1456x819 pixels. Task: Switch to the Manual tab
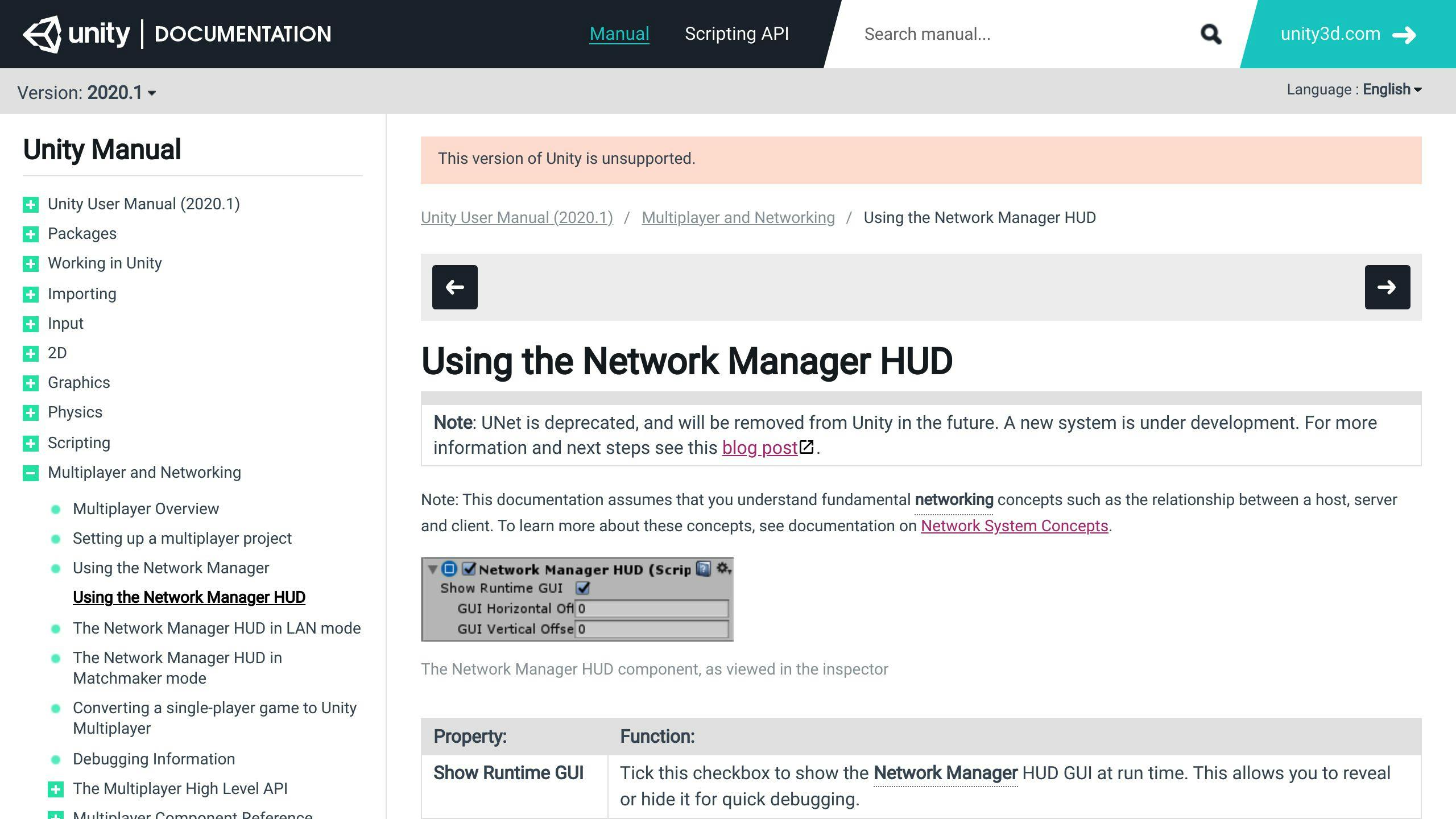(619, 34)
